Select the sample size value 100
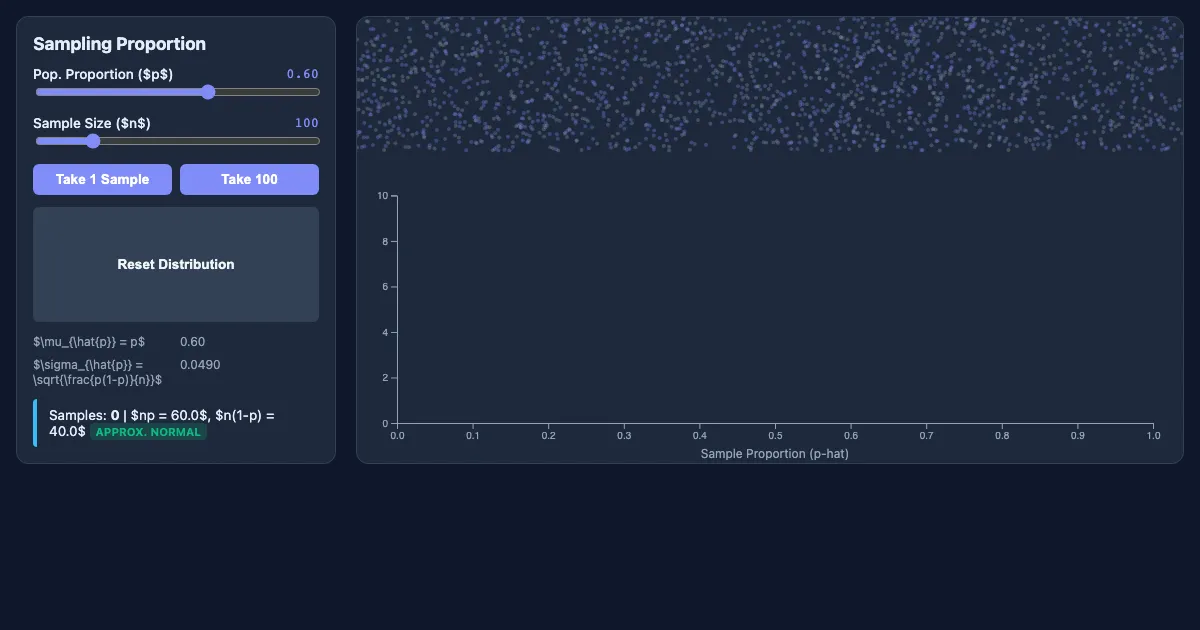This screenshot has width=1200, height=630. coord(306,123)
